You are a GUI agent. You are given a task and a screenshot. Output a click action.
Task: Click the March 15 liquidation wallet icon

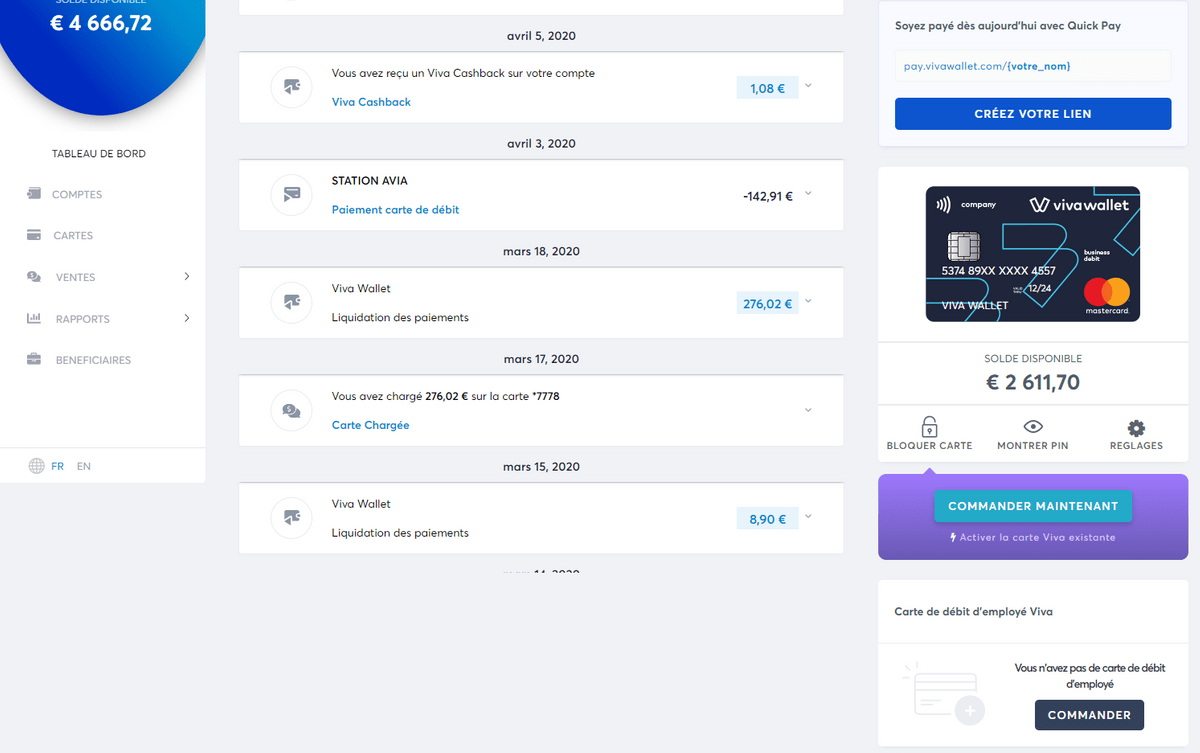[292, 518]
